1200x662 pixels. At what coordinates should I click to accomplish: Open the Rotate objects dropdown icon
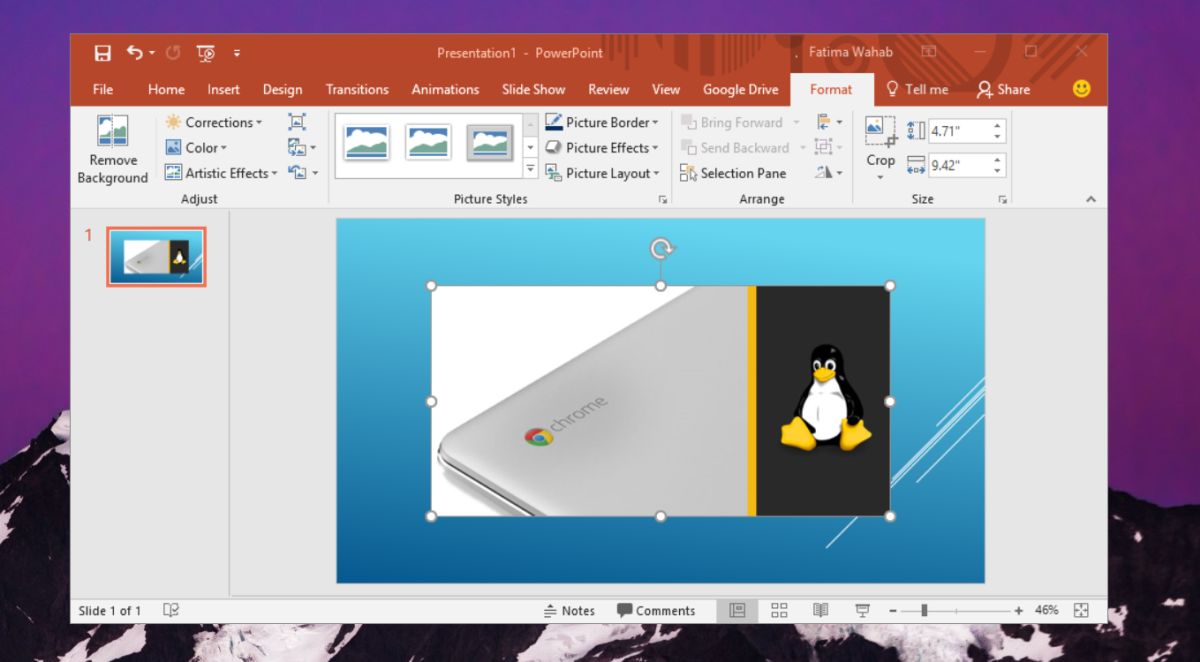click(x=829, y=173)
